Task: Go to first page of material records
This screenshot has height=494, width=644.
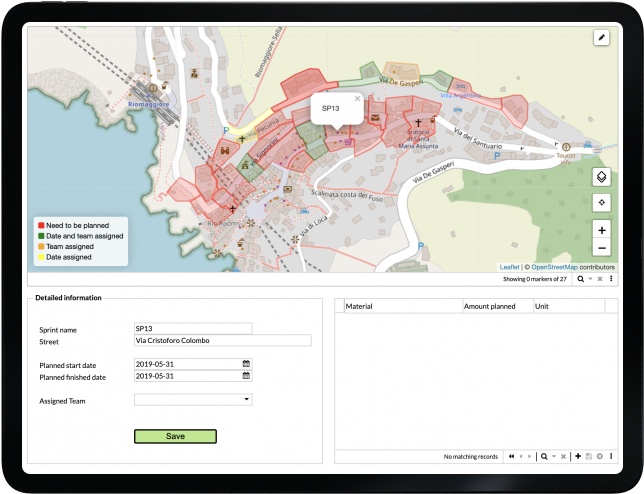Action: pos(511,456)
